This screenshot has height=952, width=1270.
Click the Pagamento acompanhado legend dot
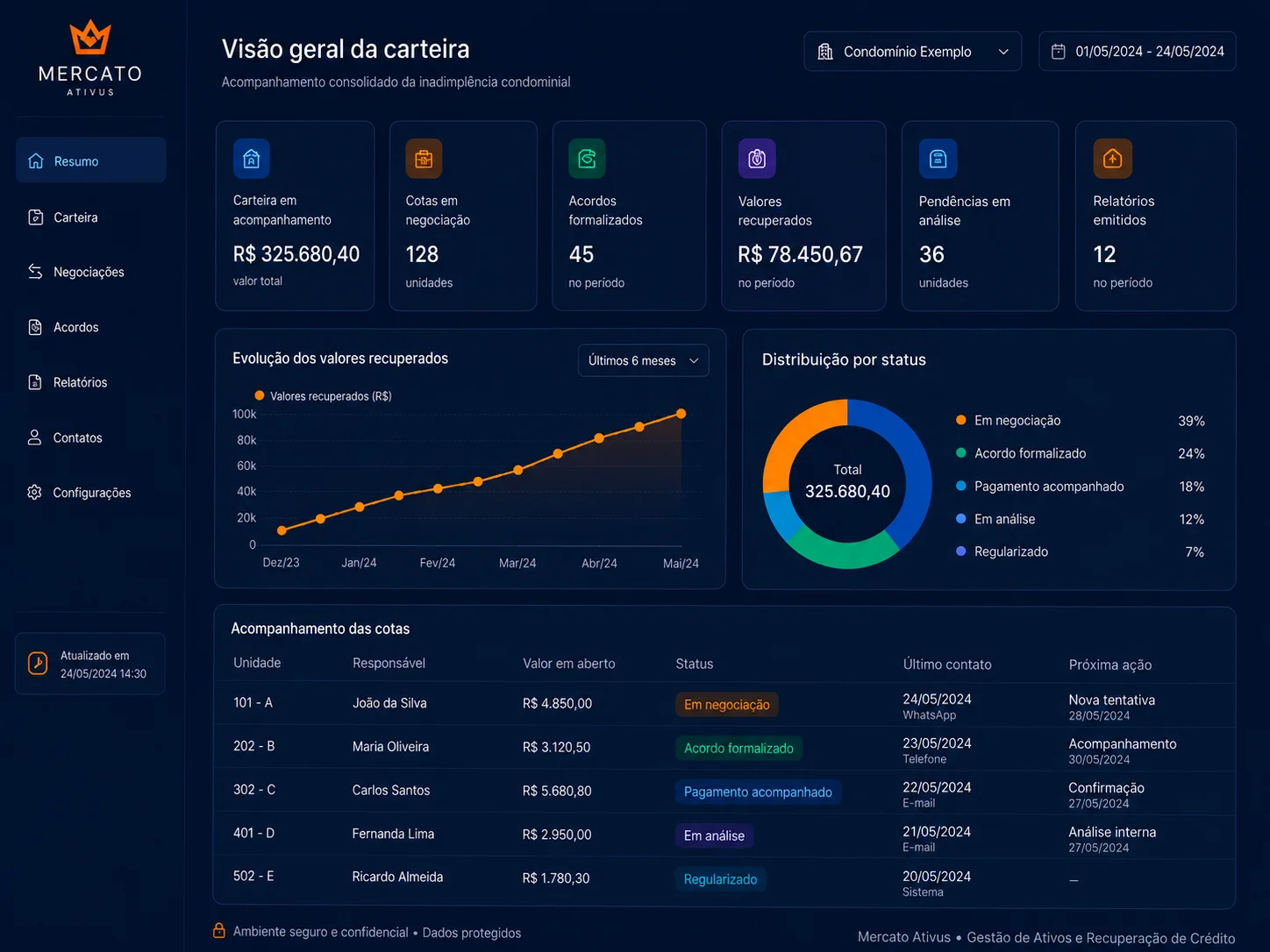(x=961, y=486)
